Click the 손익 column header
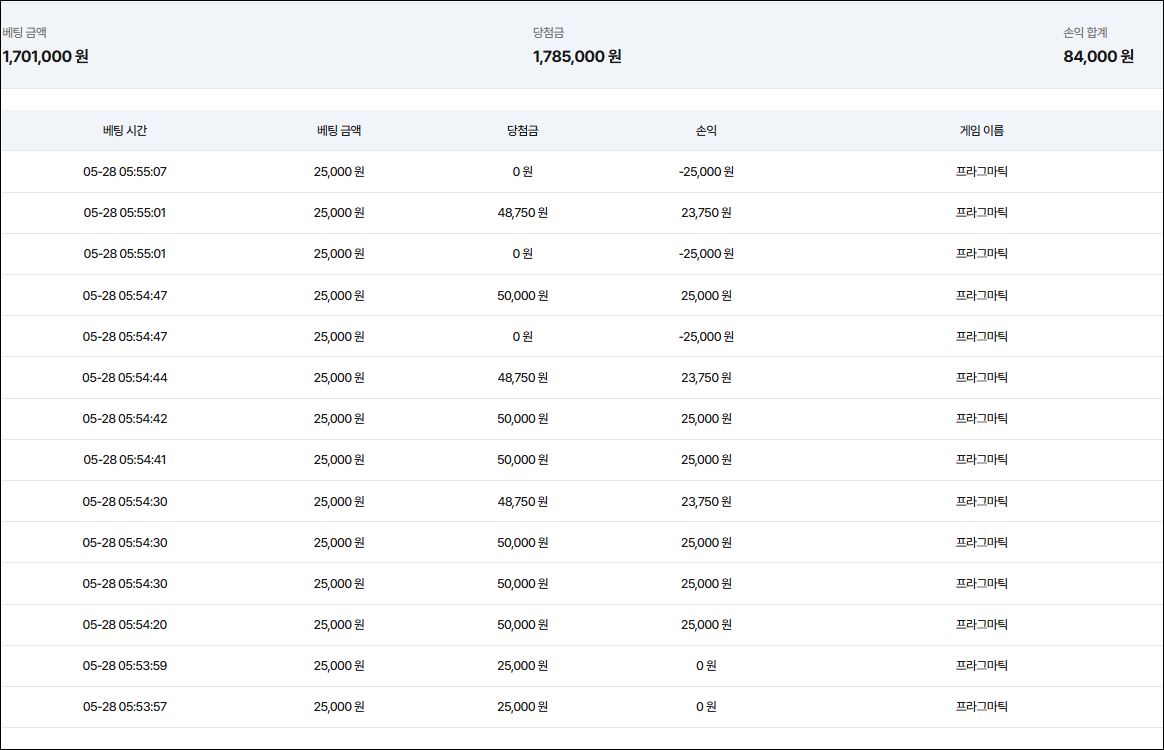The height and width of the screenshot is (750, 1164). 706,131
